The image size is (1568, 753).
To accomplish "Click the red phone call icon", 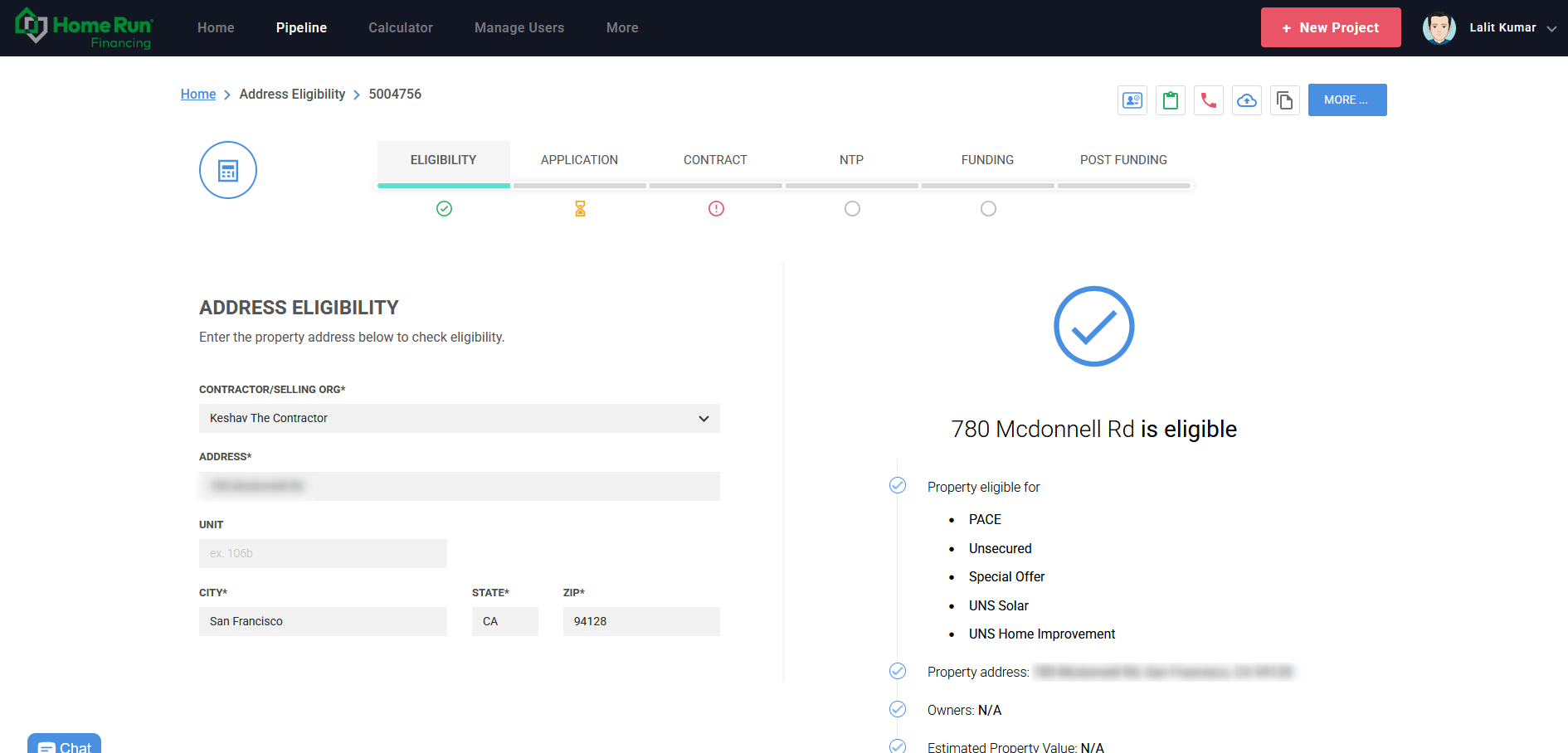I will 1208,100.
